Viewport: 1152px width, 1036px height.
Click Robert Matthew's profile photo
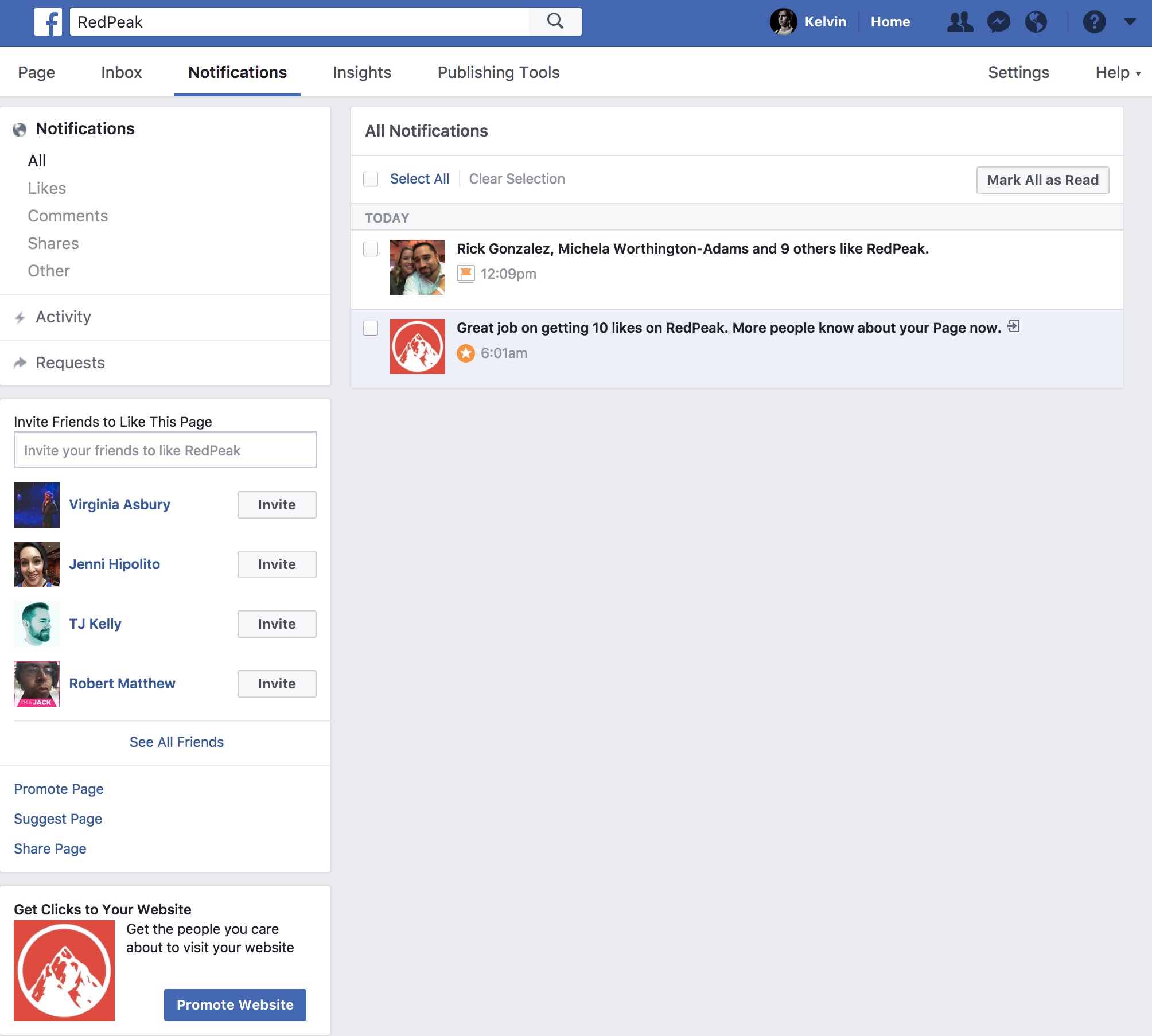click(37, 684)
